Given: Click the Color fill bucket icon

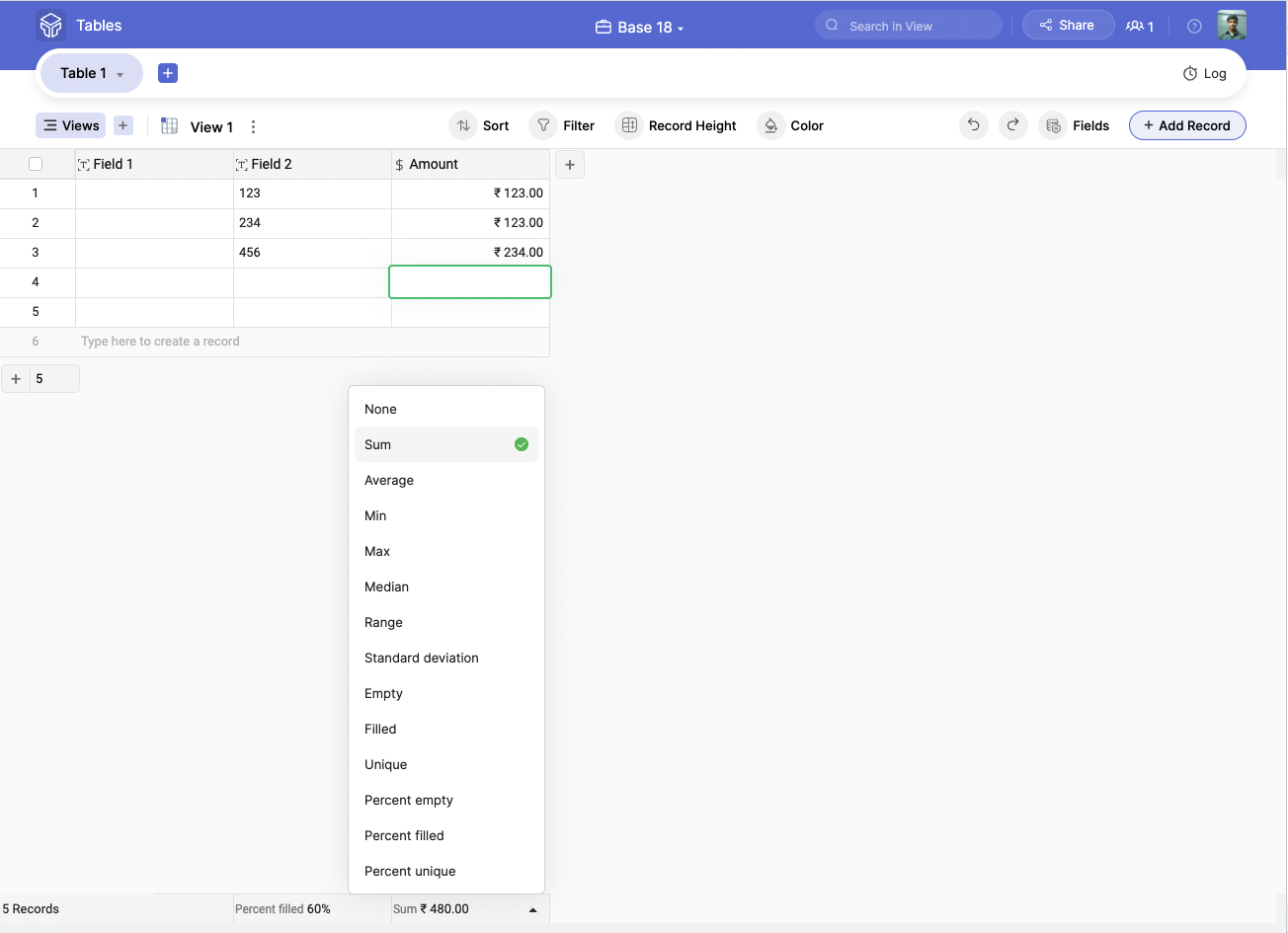Looking at the screenshot, I should (771, 125).
